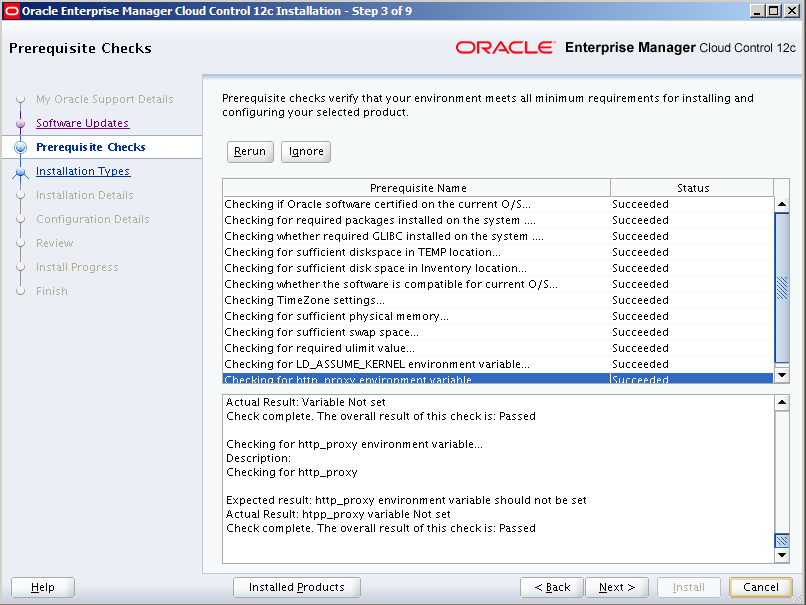Select 'LD_ASSUME_KERNEL environment variable' row
This screenshot has height=605, width=806.
498,364
